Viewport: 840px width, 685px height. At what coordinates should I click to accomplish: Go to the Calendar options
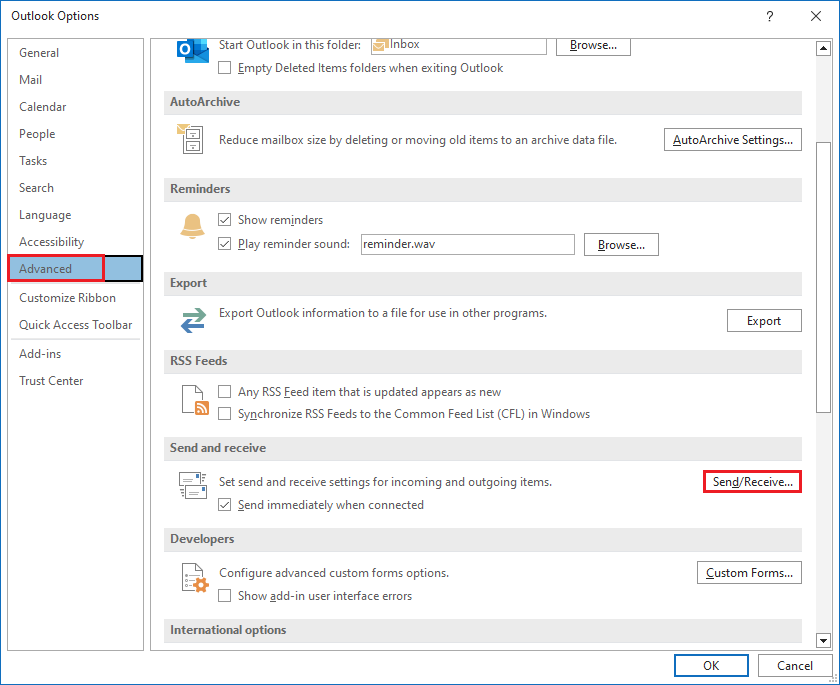click(76, 107)
